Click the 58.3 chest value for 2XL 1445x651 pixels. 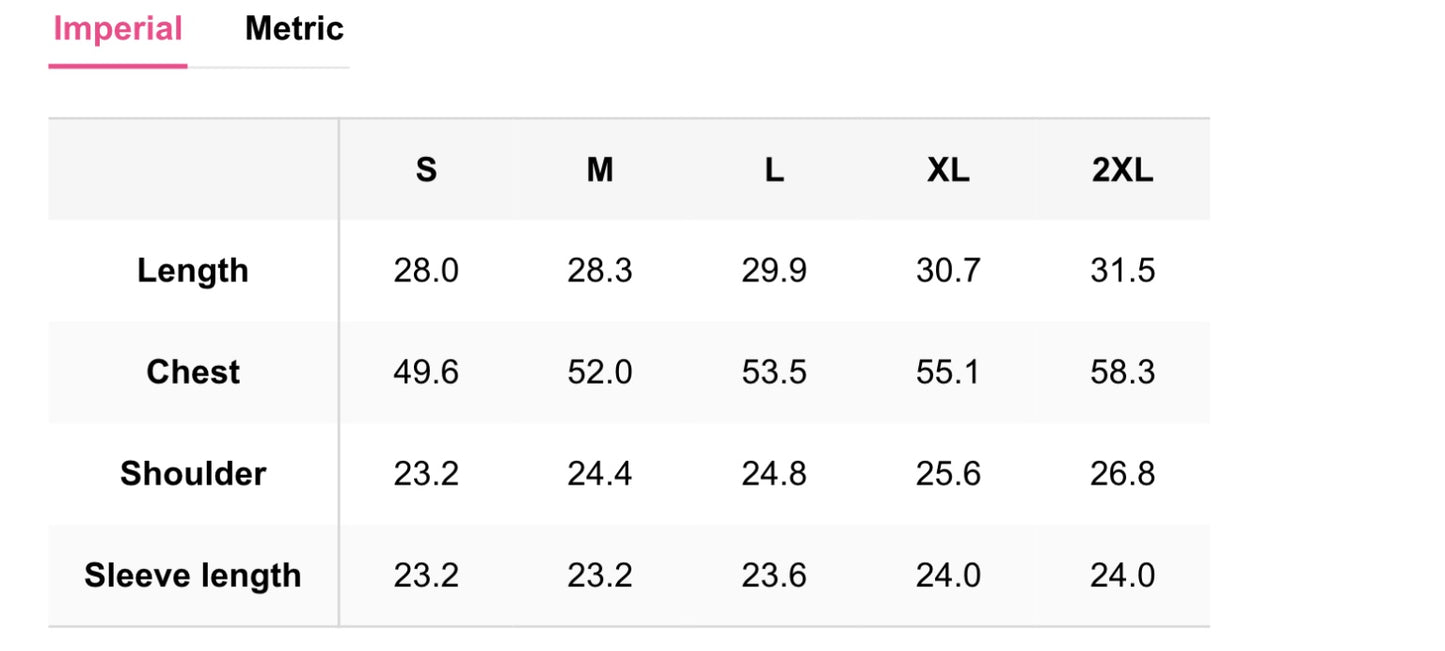coord(1122,372)
